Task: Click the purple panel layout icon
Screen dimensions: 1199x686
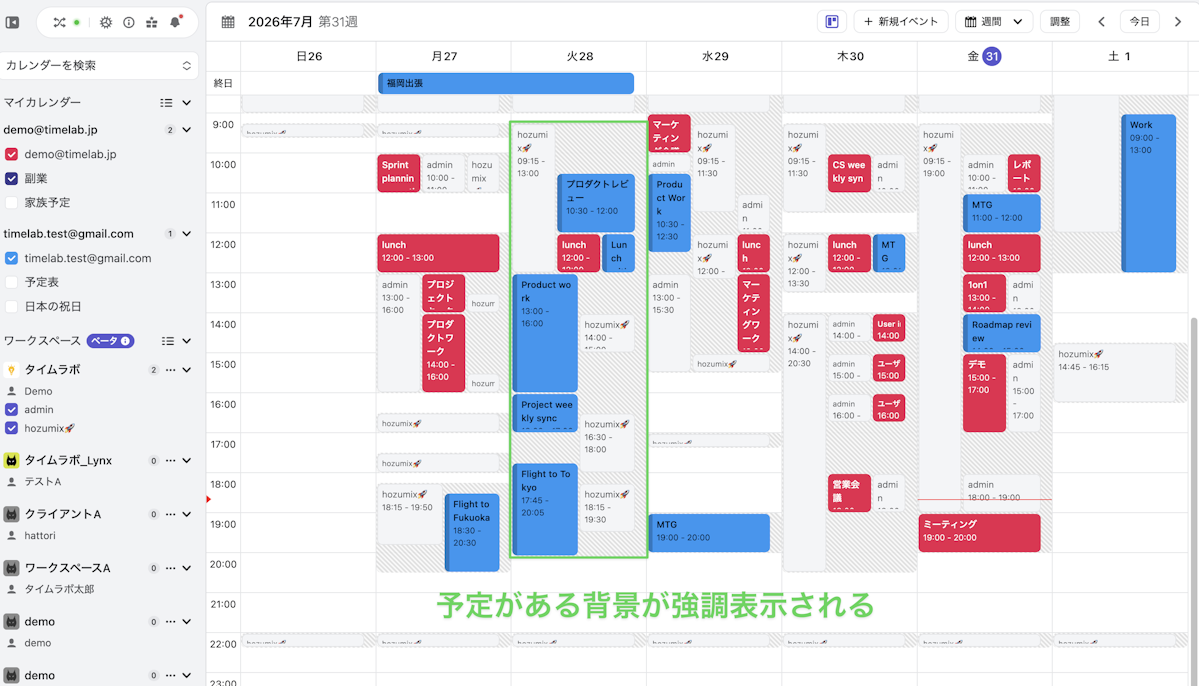Action: click(x=832, y=21)
